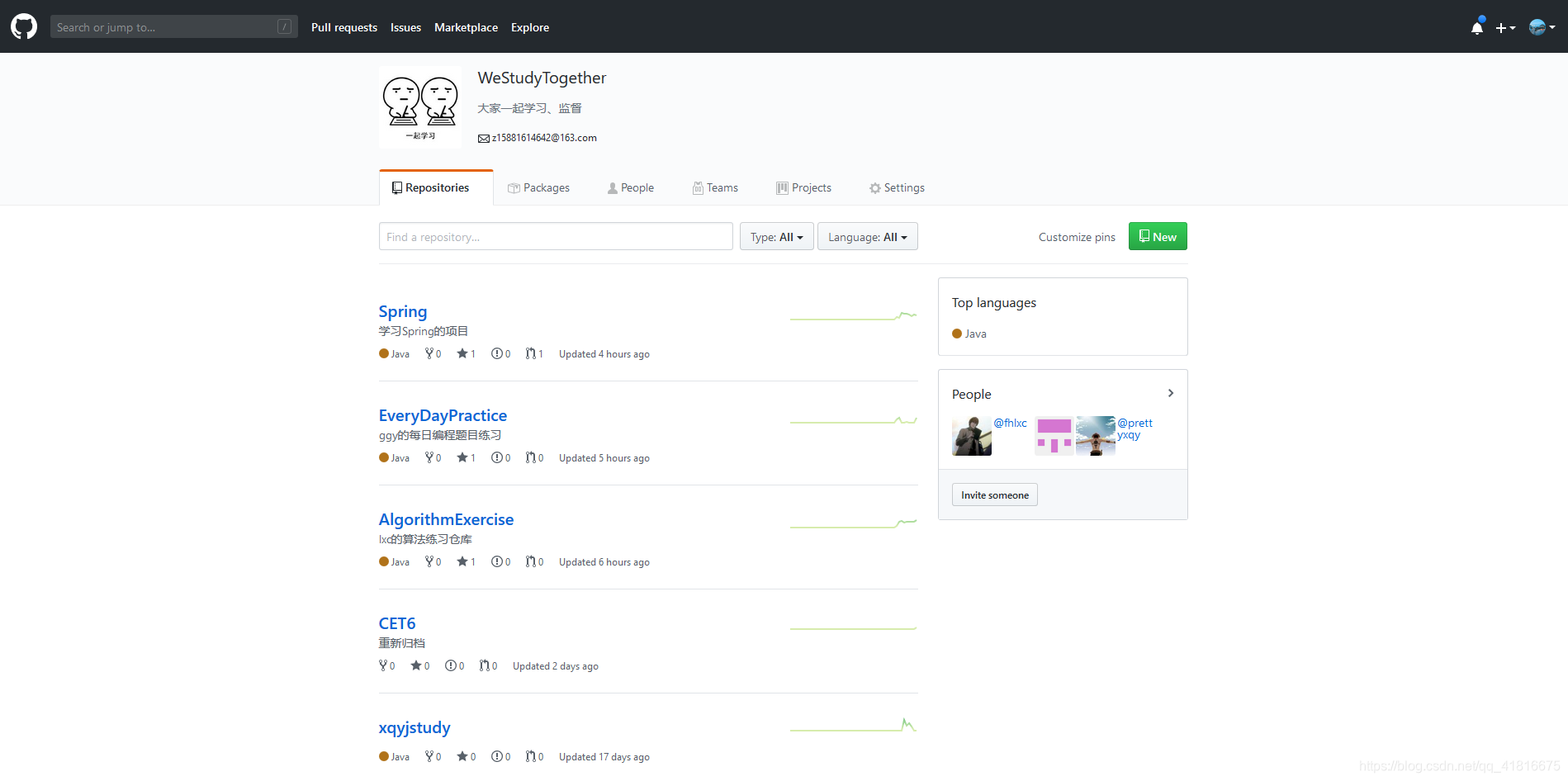Viewport: 1568px width, 781px height.
Task: Open the user avatar menu
Action: (x=1542, y=27)
